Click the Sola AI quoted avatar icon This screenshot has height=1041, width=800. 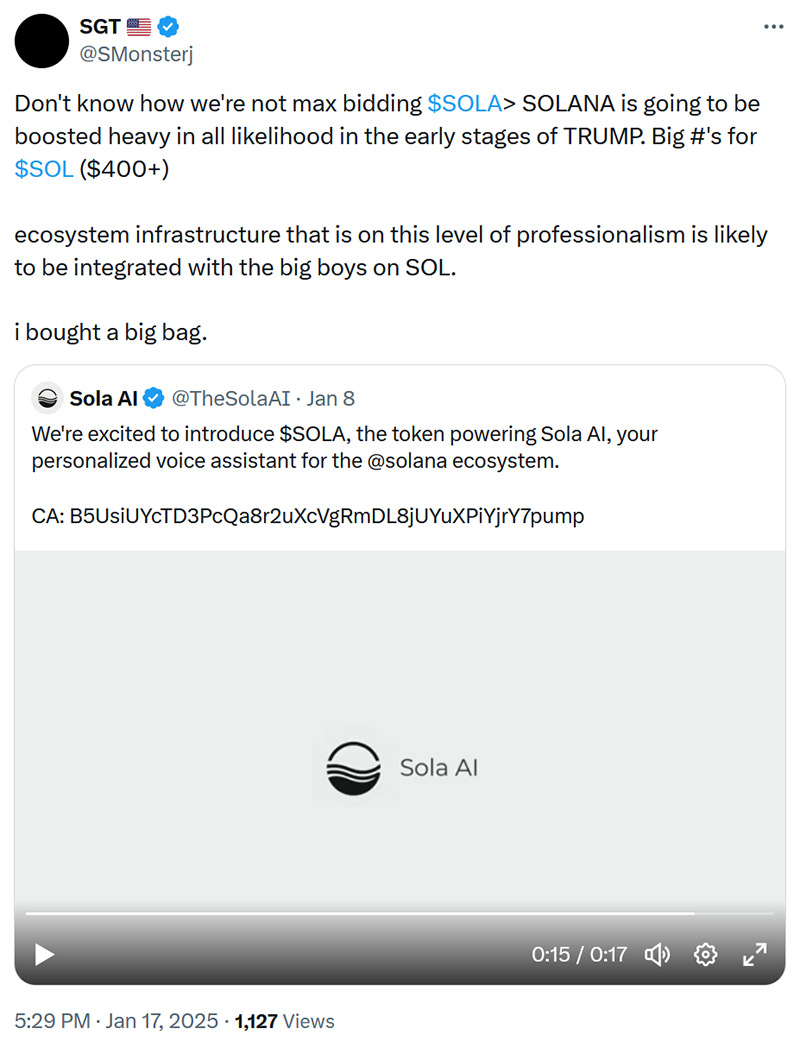click(47, 398)
